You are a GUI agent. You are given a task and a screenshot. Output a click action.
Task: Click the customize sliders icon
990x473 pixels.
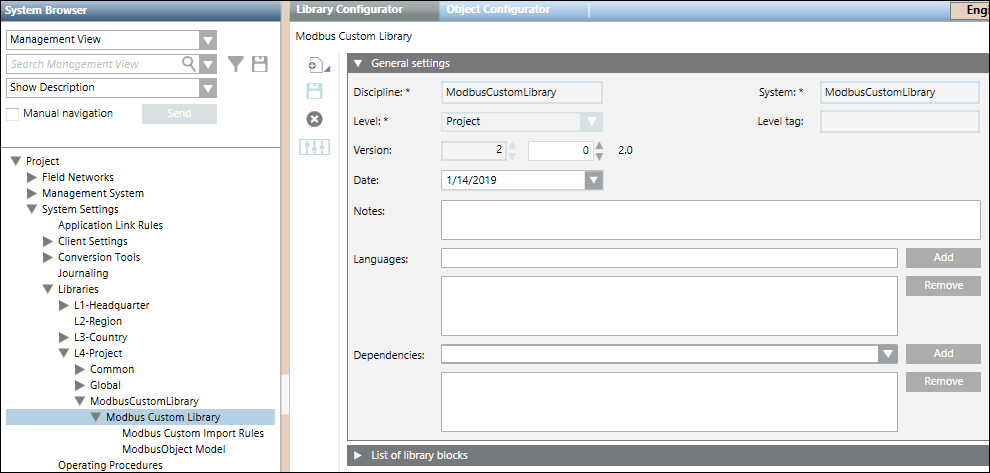pyautogui.click(x=314, y=147)
